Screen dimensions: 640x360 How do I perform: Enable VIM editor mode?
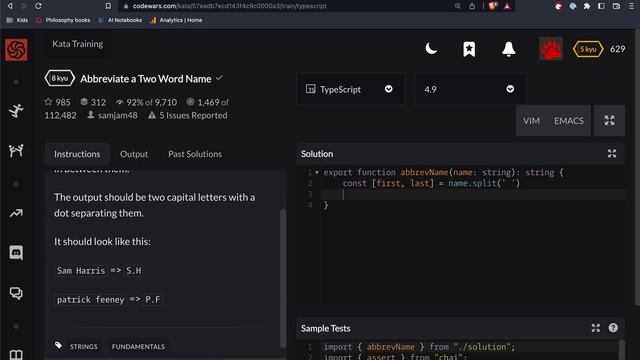pyautogui.click(x=531, y=121)
